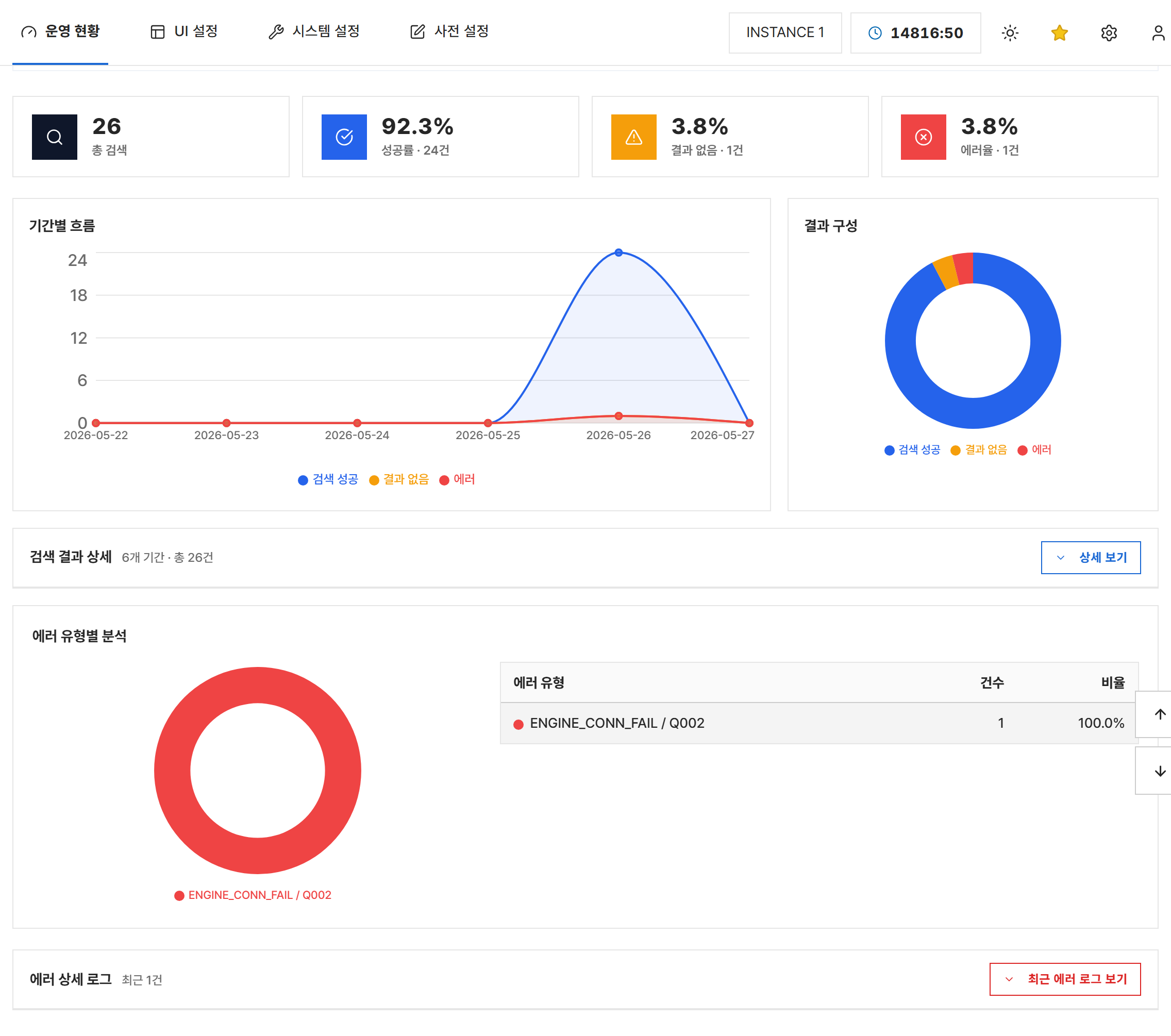1171x1036 pixels.
Task: Toggle 결과 없음 in 결과 구성 donut legend
Action: point(979,450)
